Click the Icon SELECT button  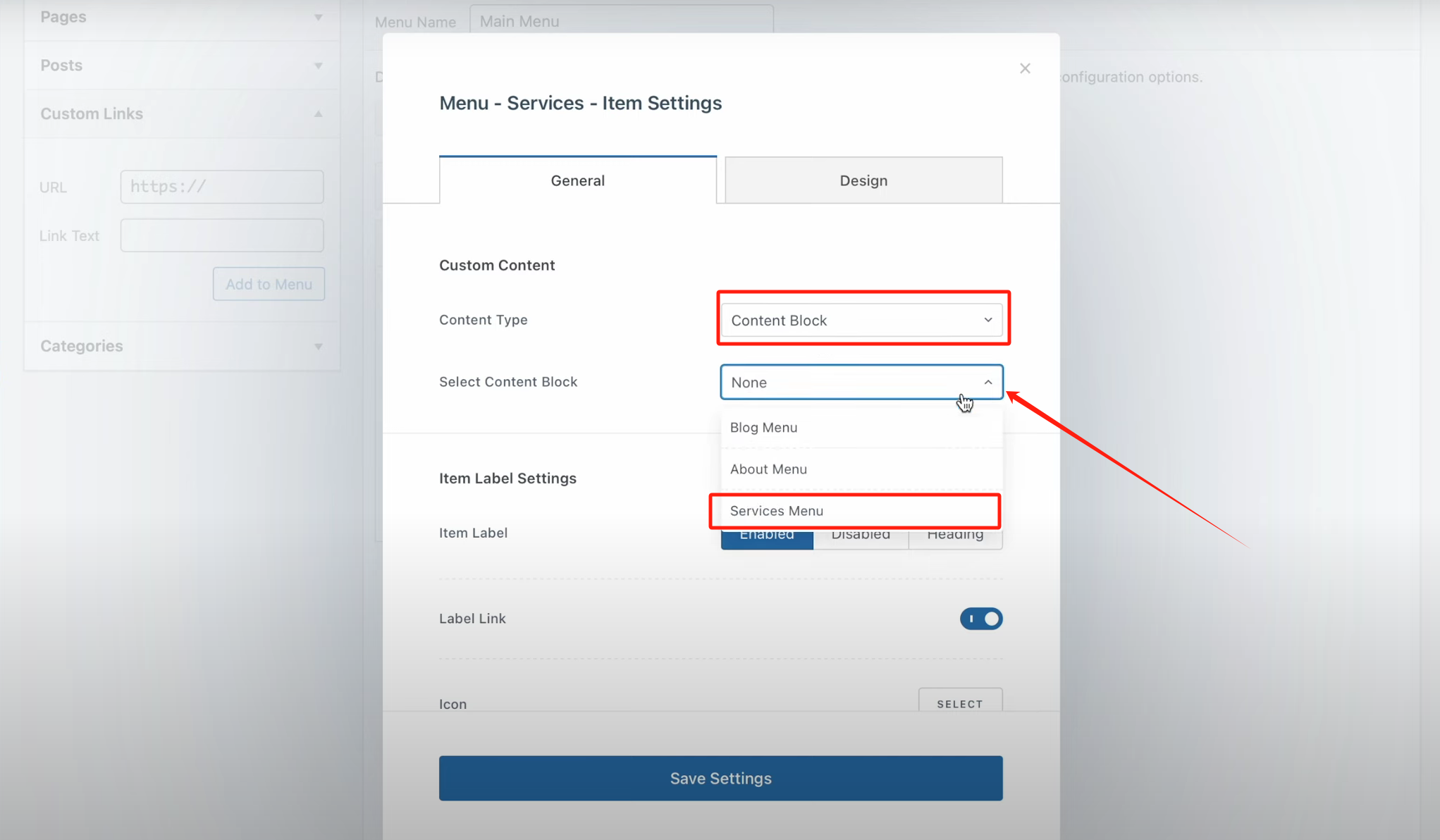point(959,703)
